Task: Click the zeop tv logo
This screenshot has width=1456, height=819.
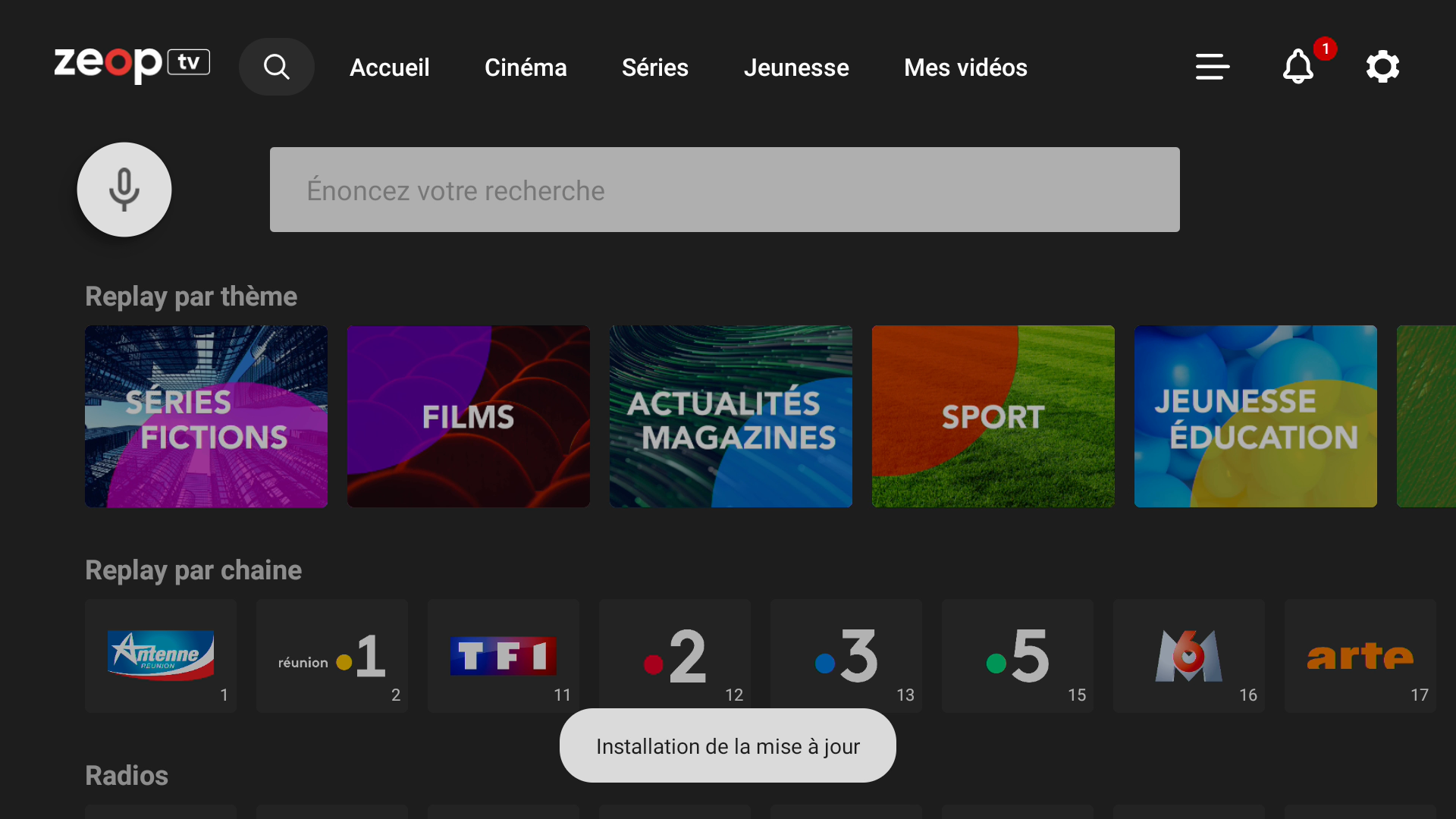Action: [x=131, y=65]
